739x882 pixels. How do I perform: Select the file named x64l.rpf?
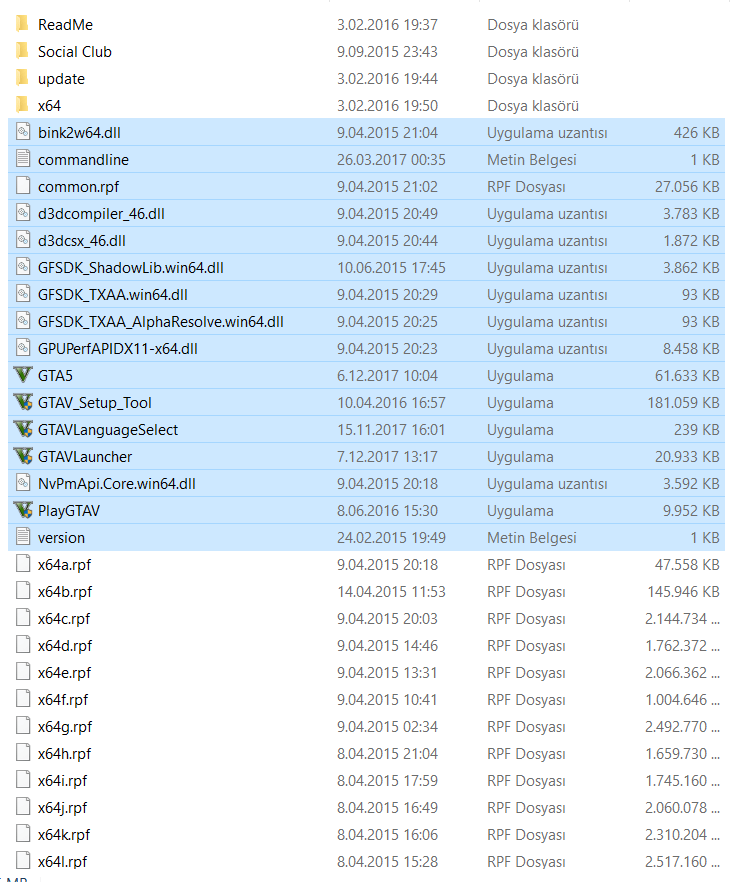[62, 862]
